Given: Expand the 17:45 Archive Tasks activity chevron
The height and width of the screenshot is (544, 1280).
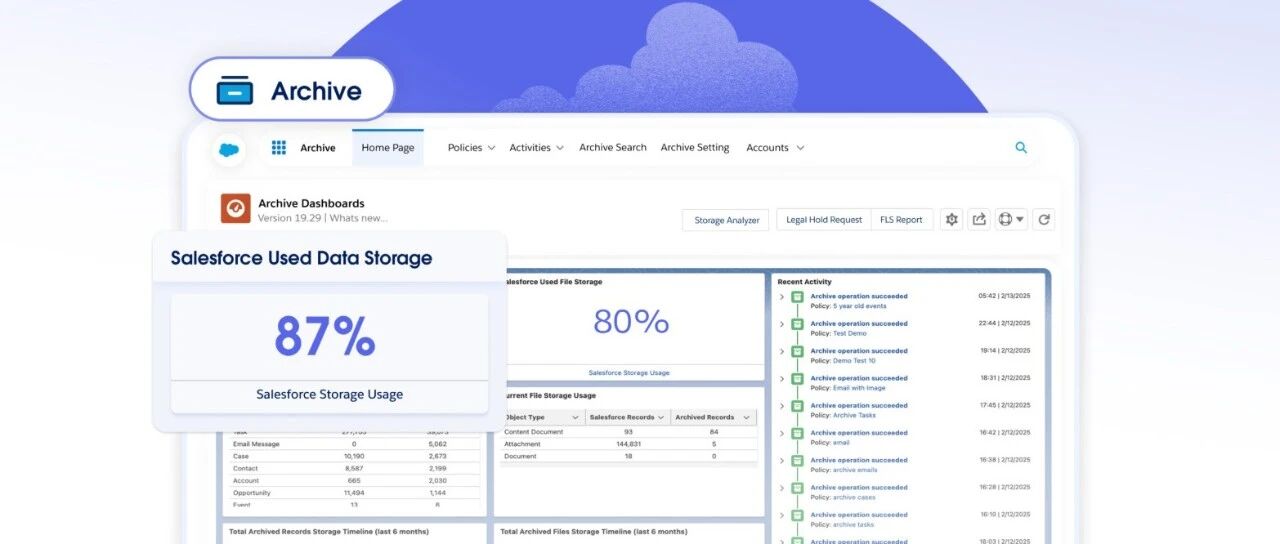Looking at the screenshot, I should click(782, 406).
